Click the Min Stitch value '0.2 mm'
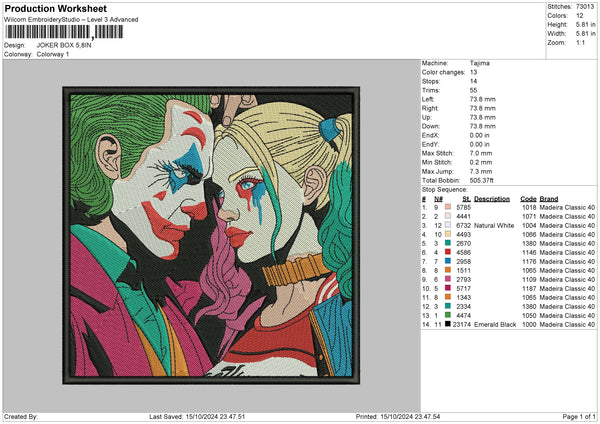 pyautogui.click(x=481, y=162)
